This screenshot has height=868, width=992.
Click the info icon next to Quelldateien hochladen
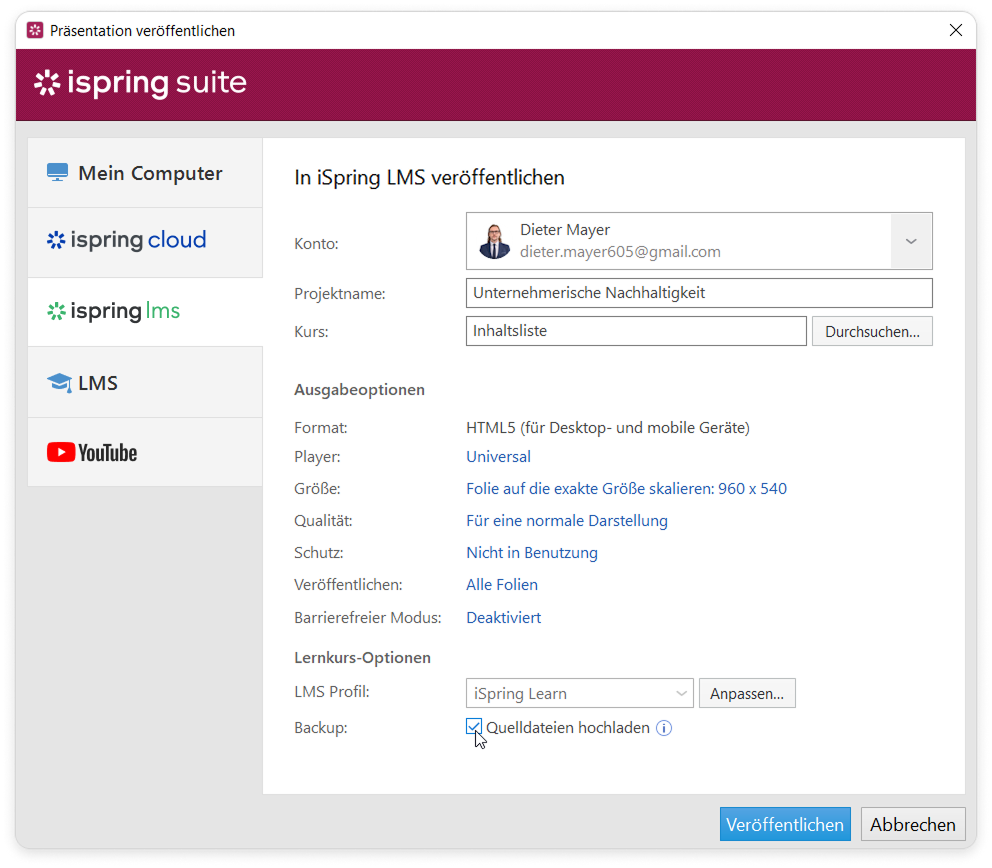(664, 728)
